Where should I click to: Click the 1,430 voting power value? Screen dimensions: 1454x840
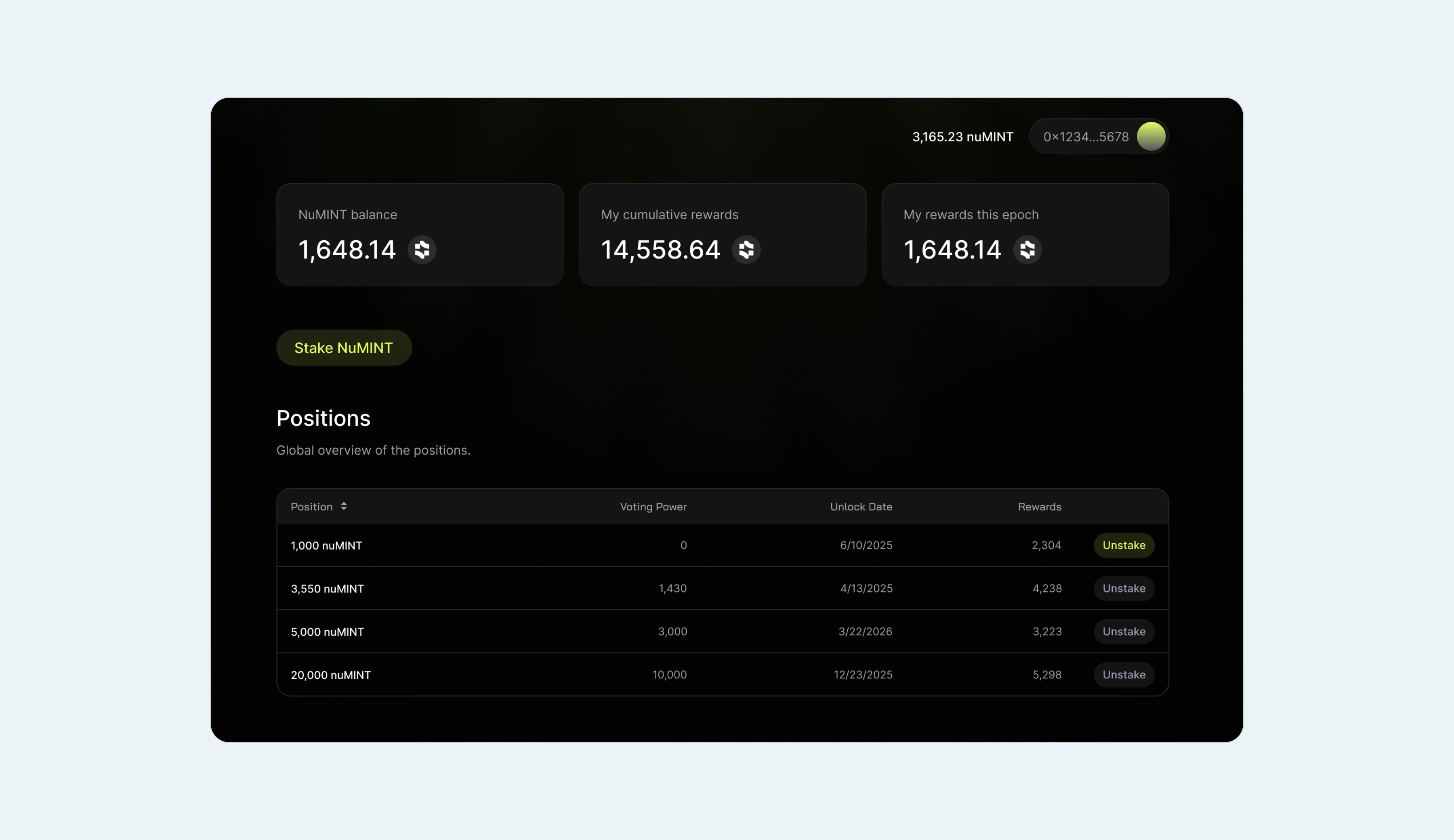click(x=673, y=588)
